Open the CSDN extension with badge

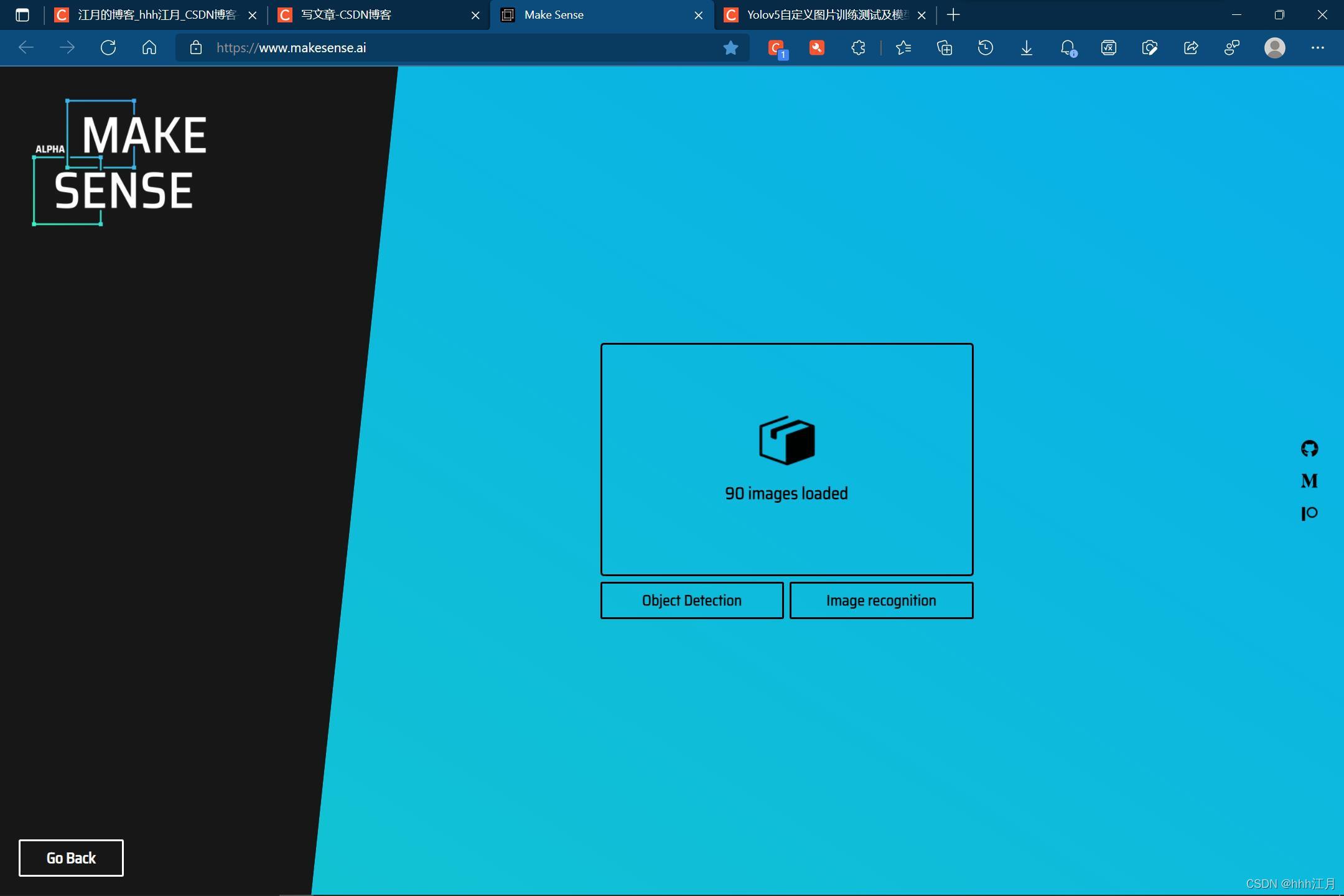tap(777, 49)
